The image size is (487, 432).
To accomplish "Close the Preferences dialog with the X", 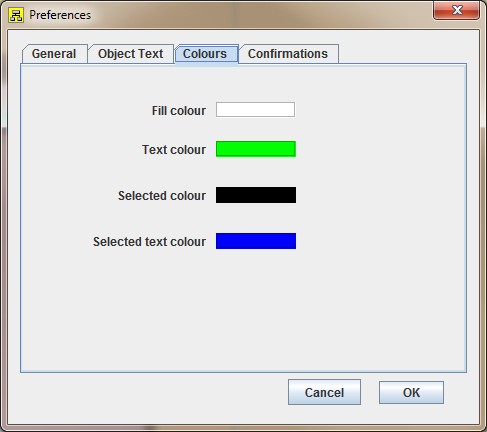I will (x=457, y=10).
